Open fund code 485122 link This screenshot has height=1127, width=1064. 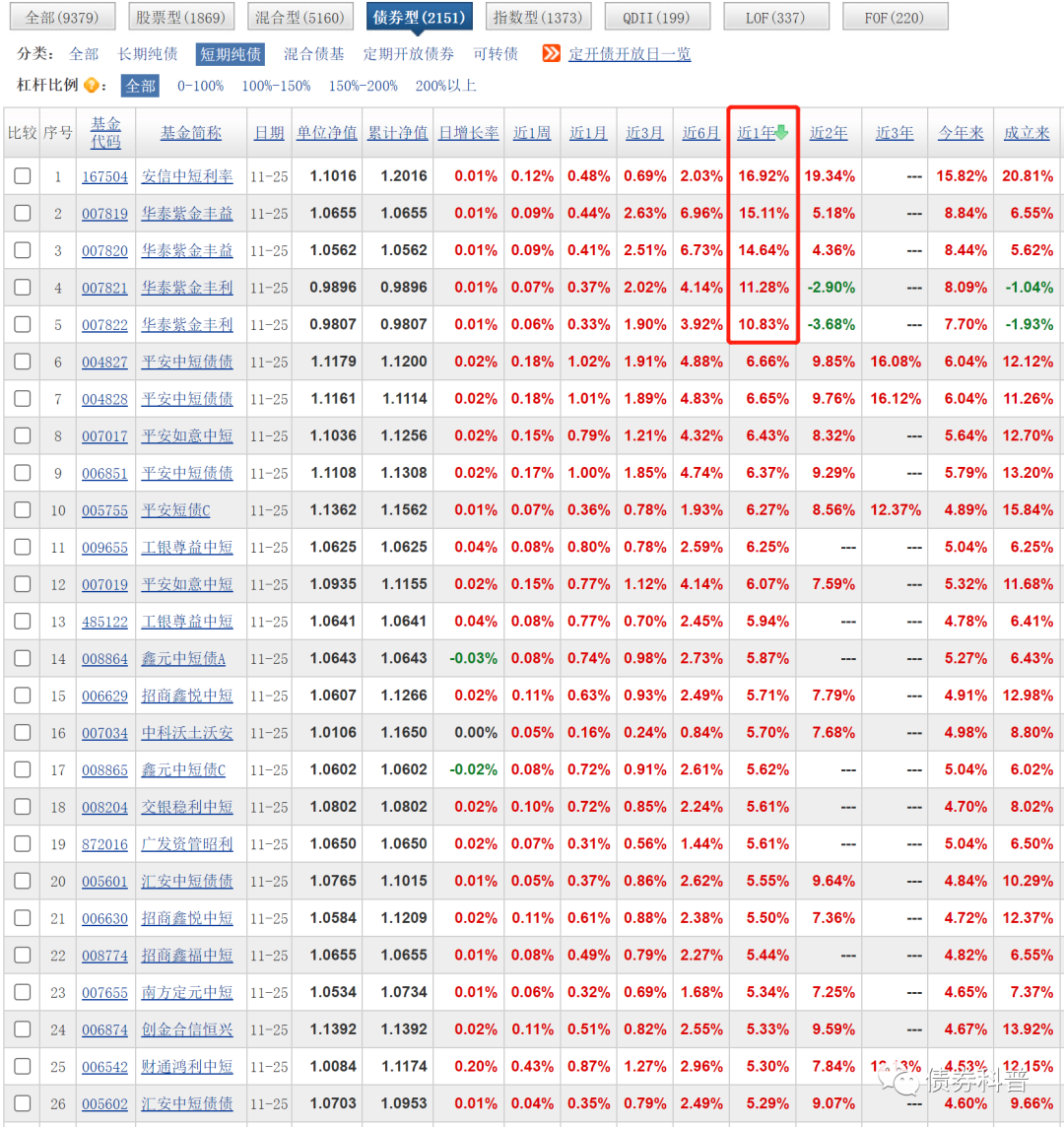click(x=105, y=622)
